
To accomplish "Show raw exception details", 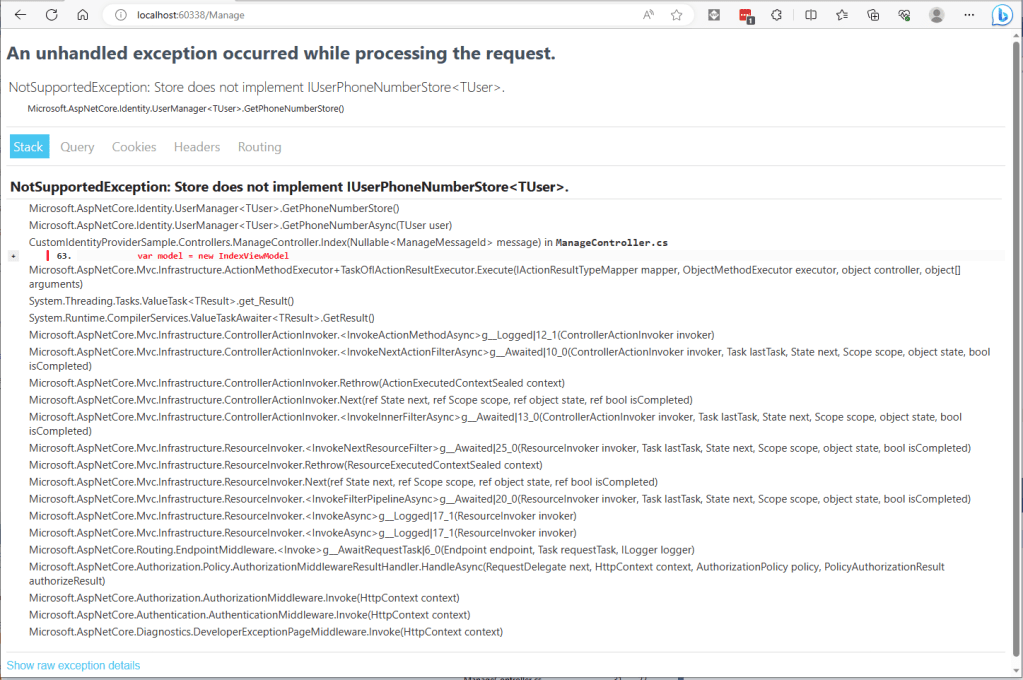I will [73, 665].
